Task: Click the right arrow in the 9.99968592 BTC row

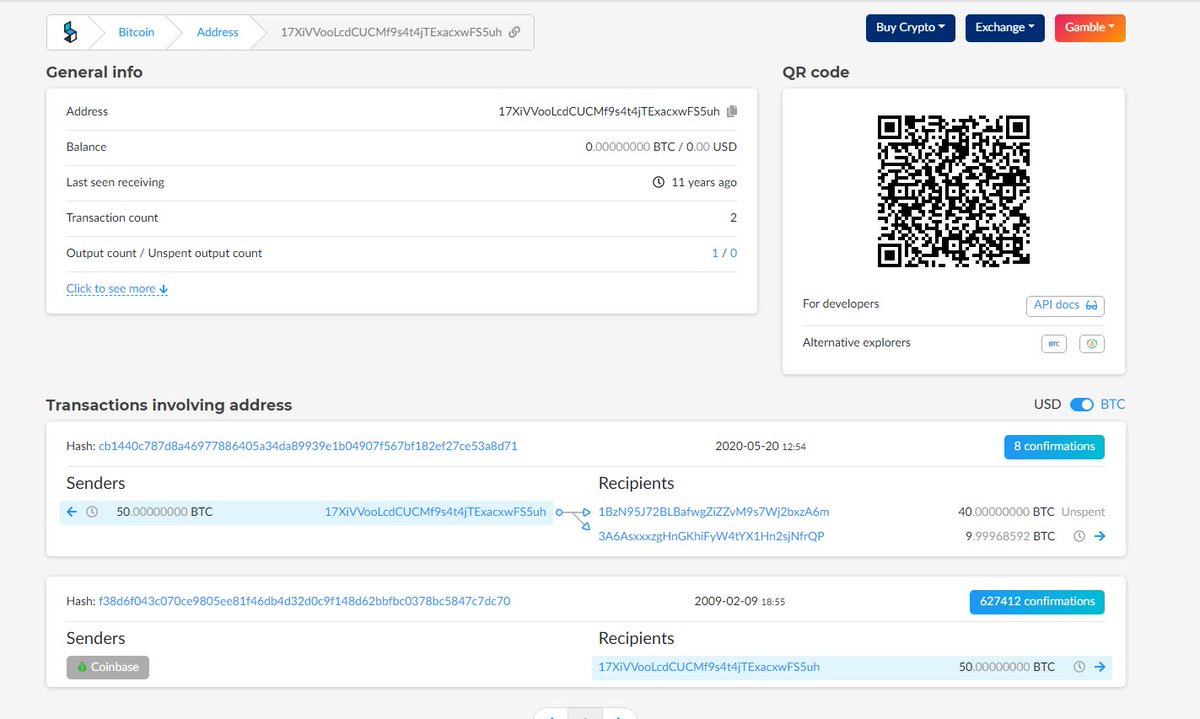Action: pos(1100,536)
